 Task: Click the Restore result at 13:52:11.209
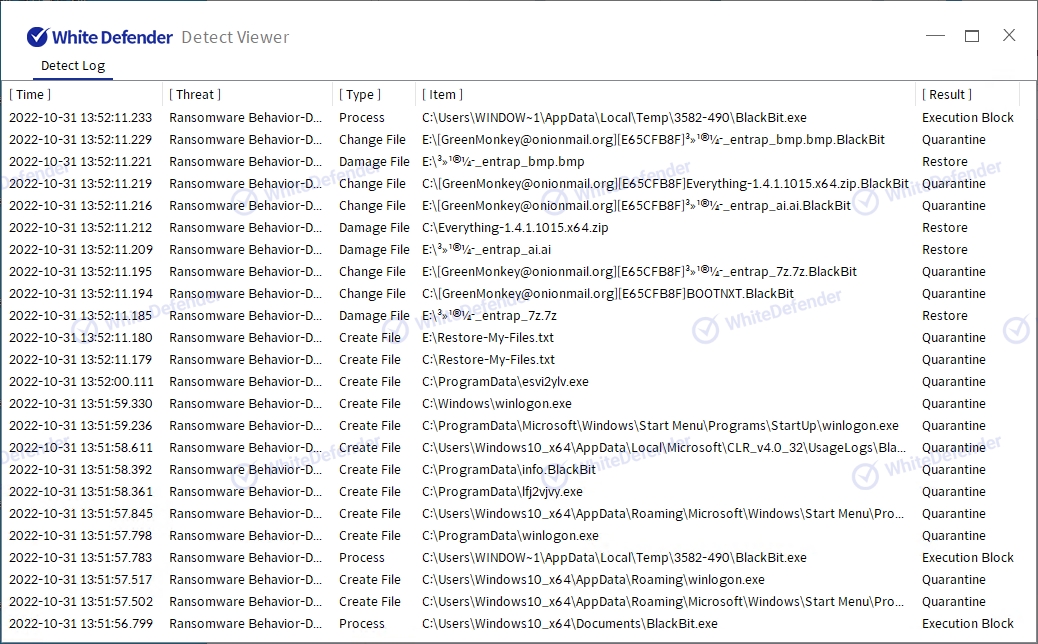tap(945, 250)
